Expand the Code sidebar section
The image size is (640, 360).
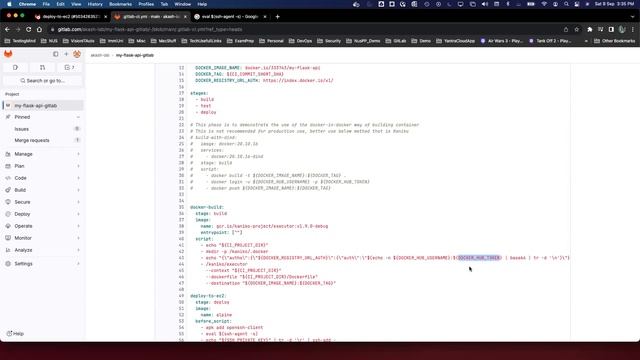pyautogui.click(x=43, y=178)
